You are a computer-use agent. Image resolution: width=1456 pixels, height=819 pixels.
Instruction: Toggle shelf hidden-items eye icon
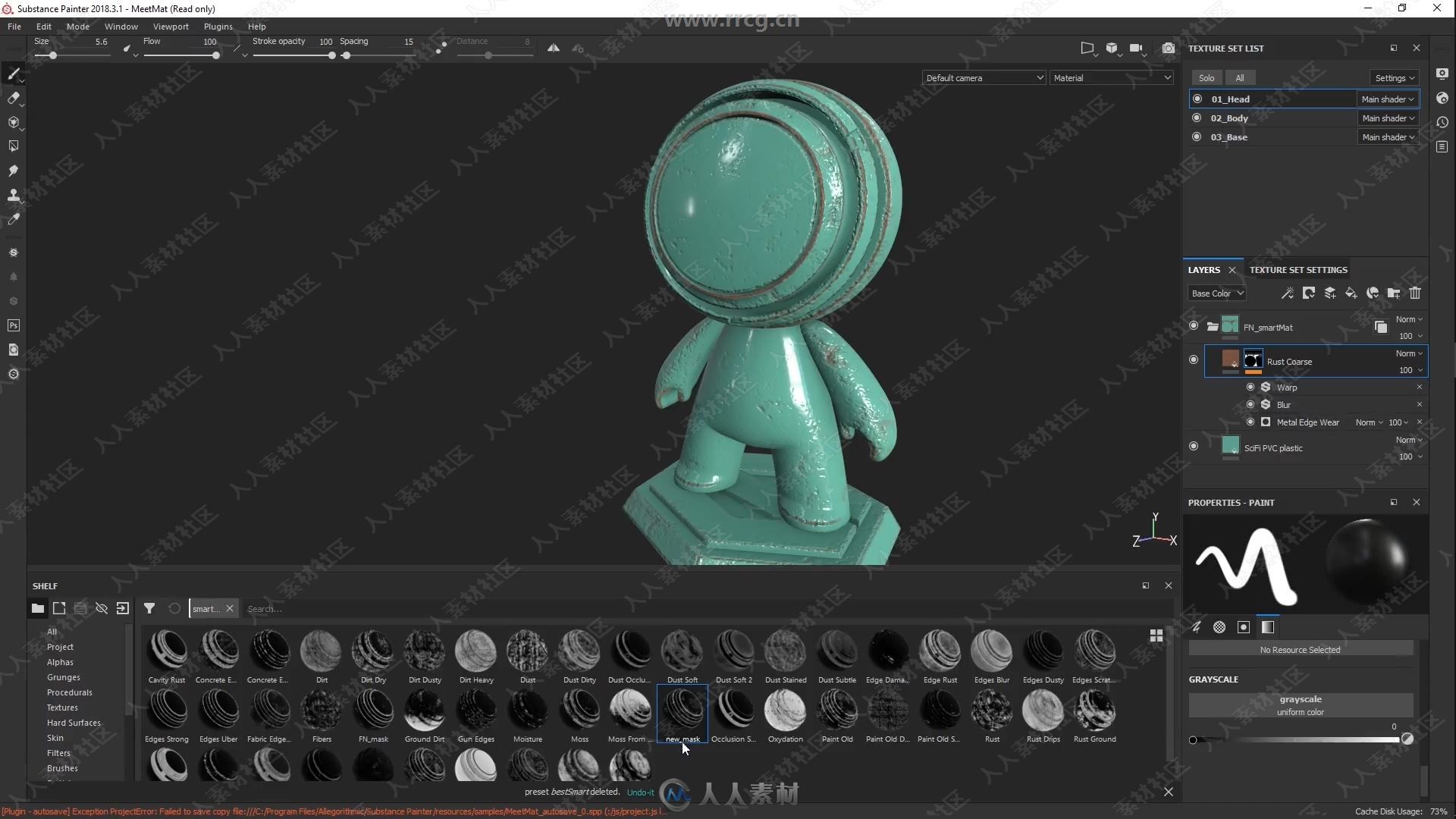pos(102,608)
